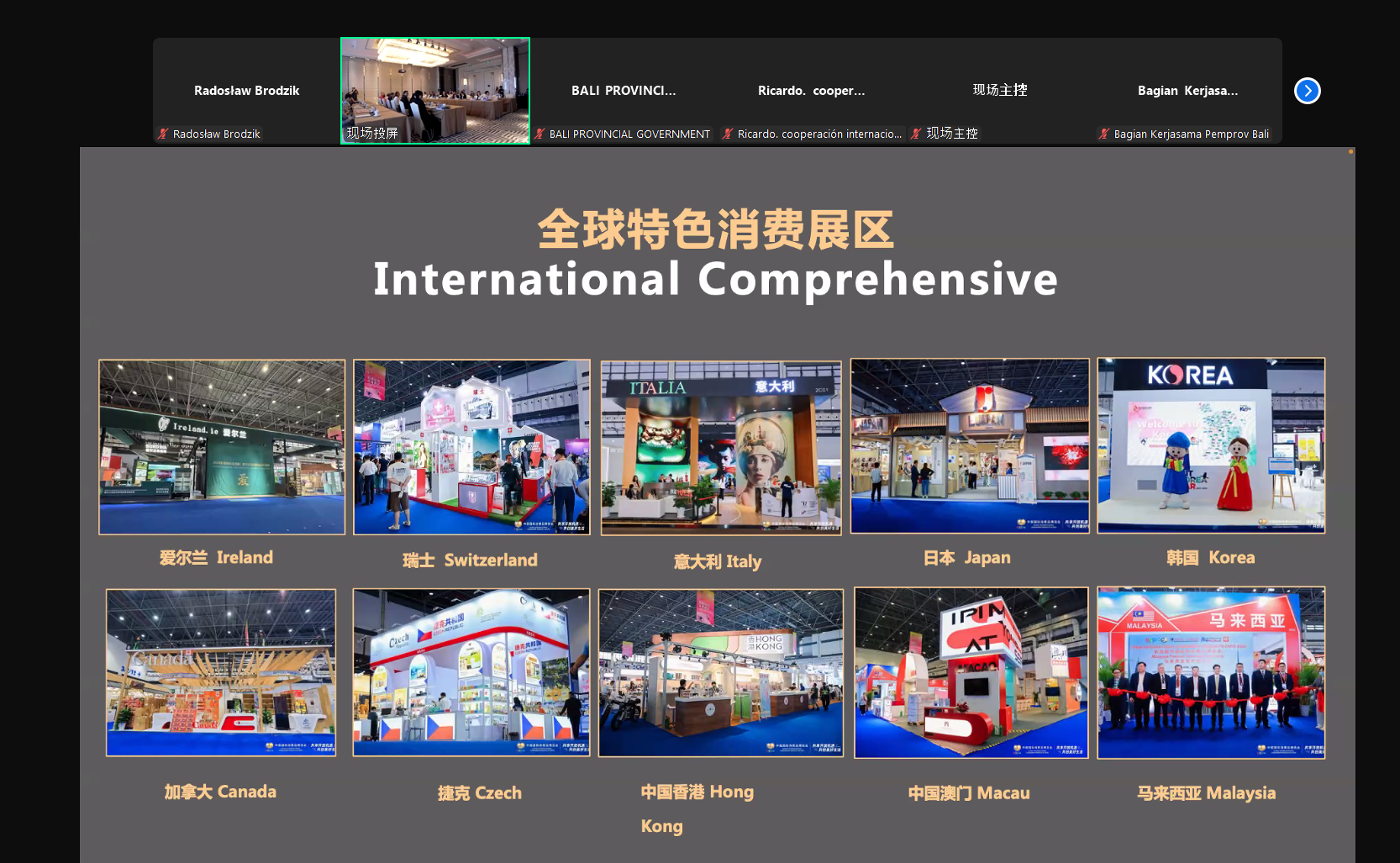Click the Ireland pavilion photo
1400x863 pixels.
click(222, 447)
